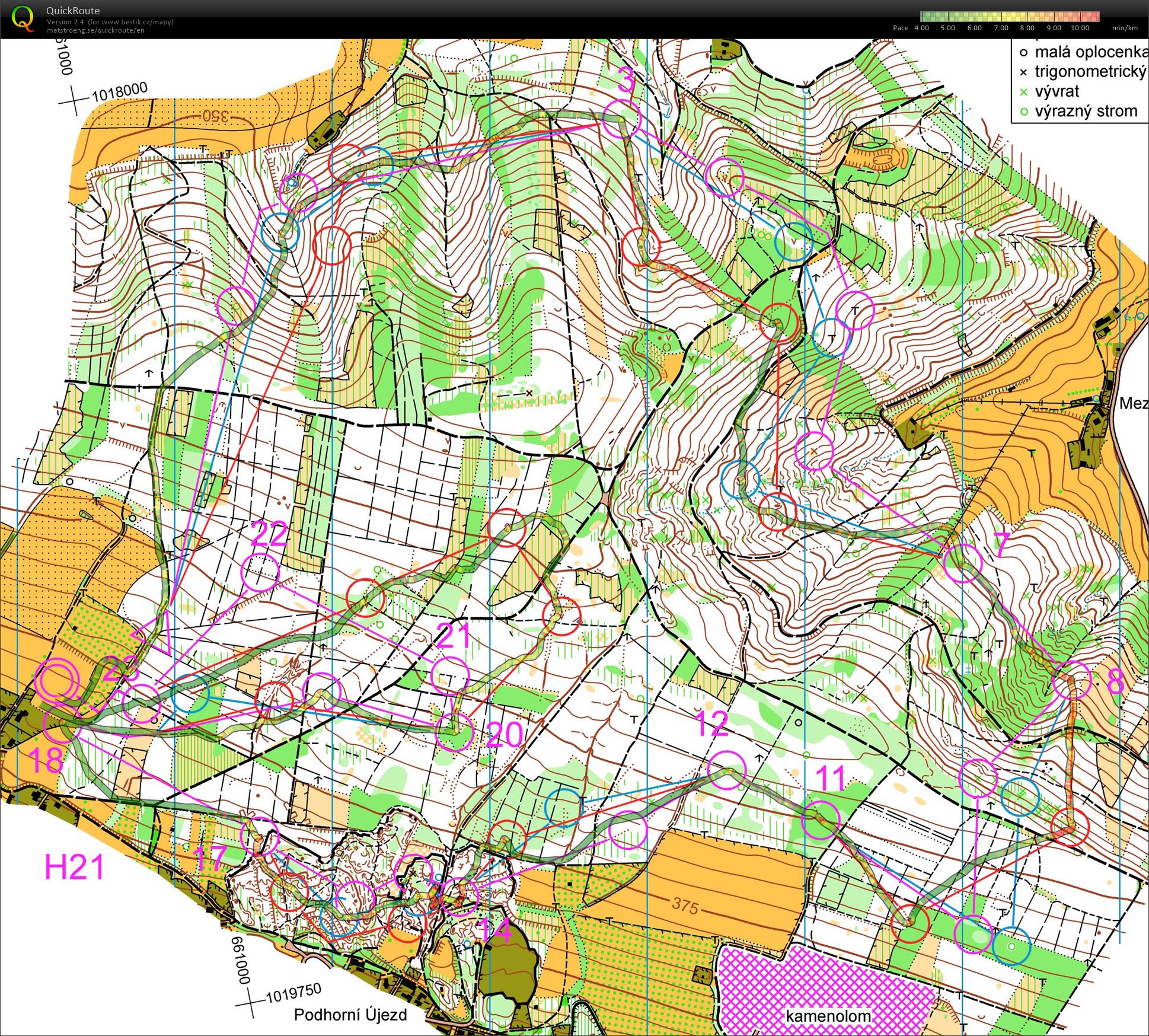Click the 'kamenolom' quarry label
The height and width of the screenshot is (1036, 1149).
pyautogui.click(x=828, y=1016)
